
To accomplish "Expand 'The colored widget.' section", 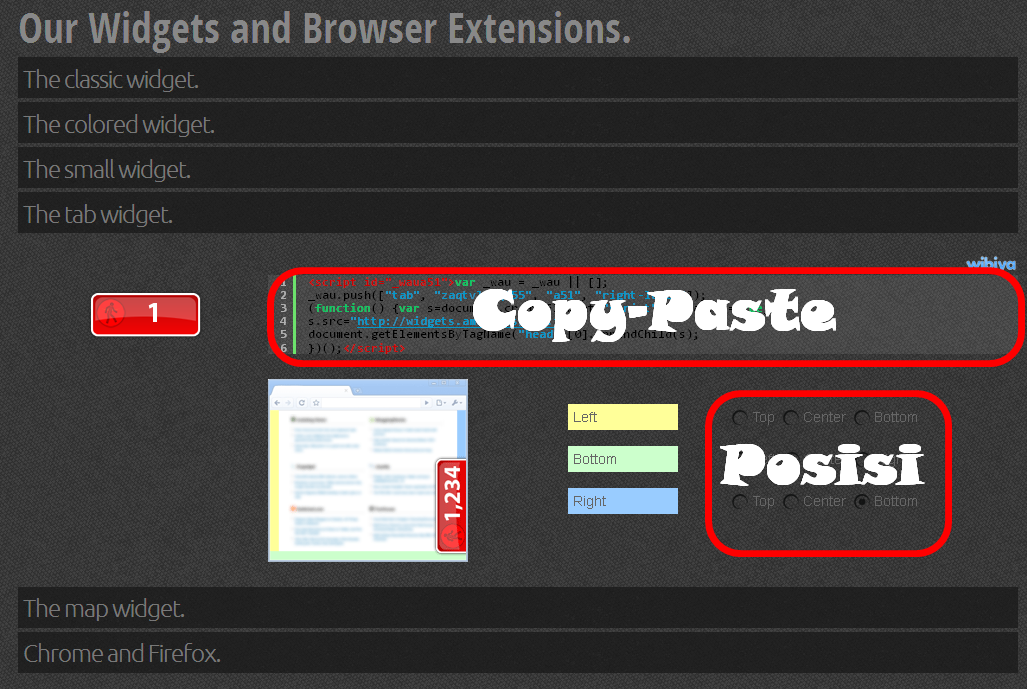I will pyautogui.click(x=517, y=124).
